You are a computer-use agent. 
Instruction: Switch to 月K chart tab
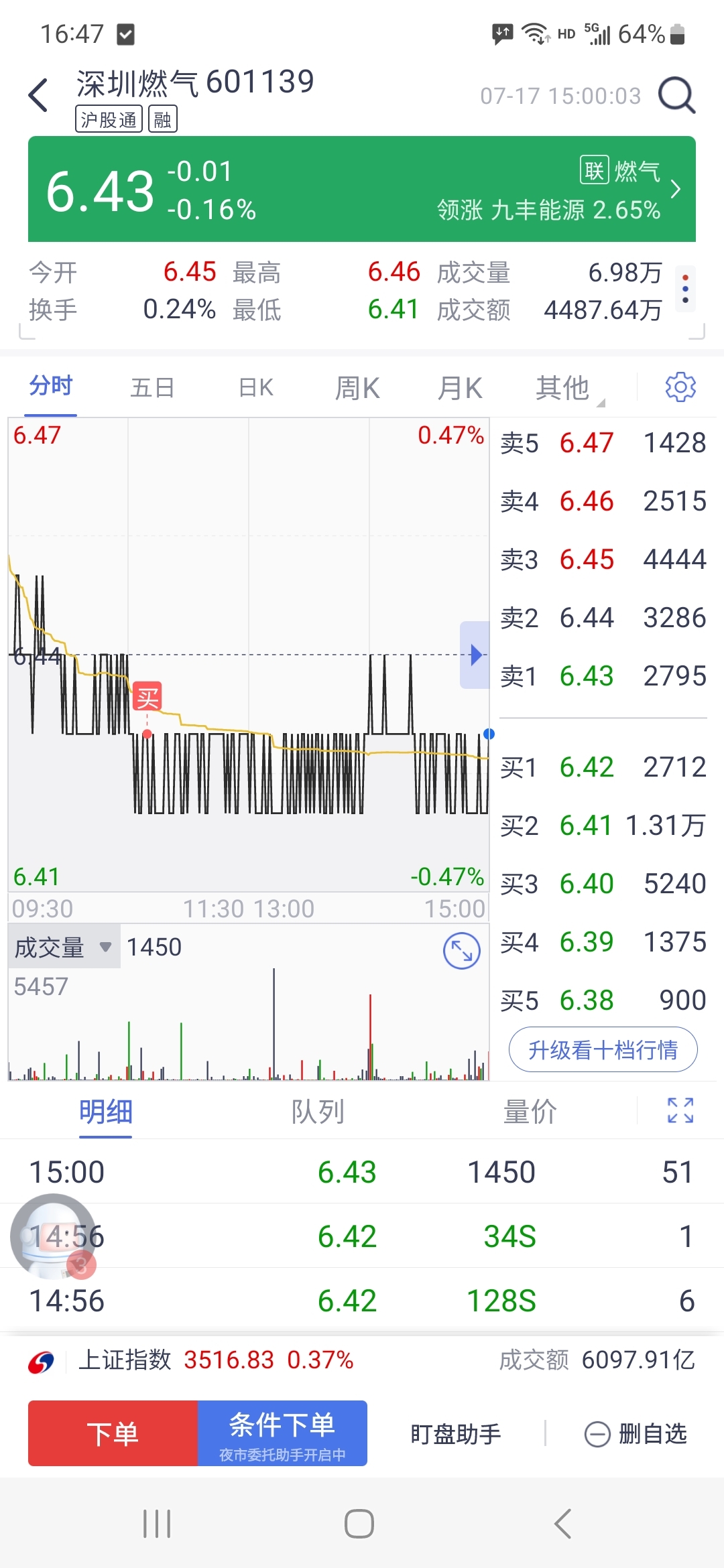pos(460,388)
